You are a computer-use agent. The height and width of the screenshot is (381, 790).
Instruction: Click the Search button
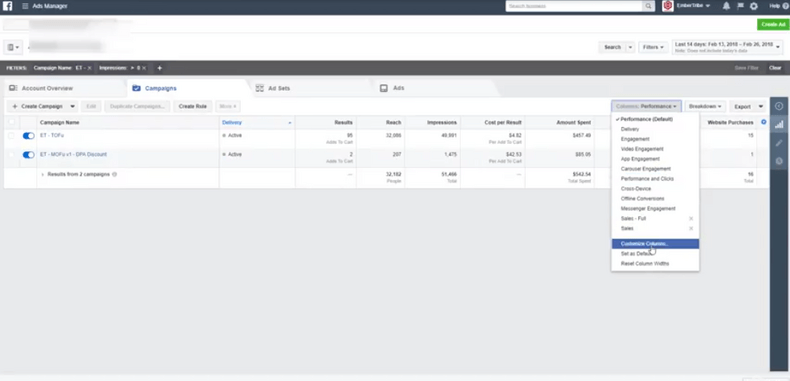point(612,47)
